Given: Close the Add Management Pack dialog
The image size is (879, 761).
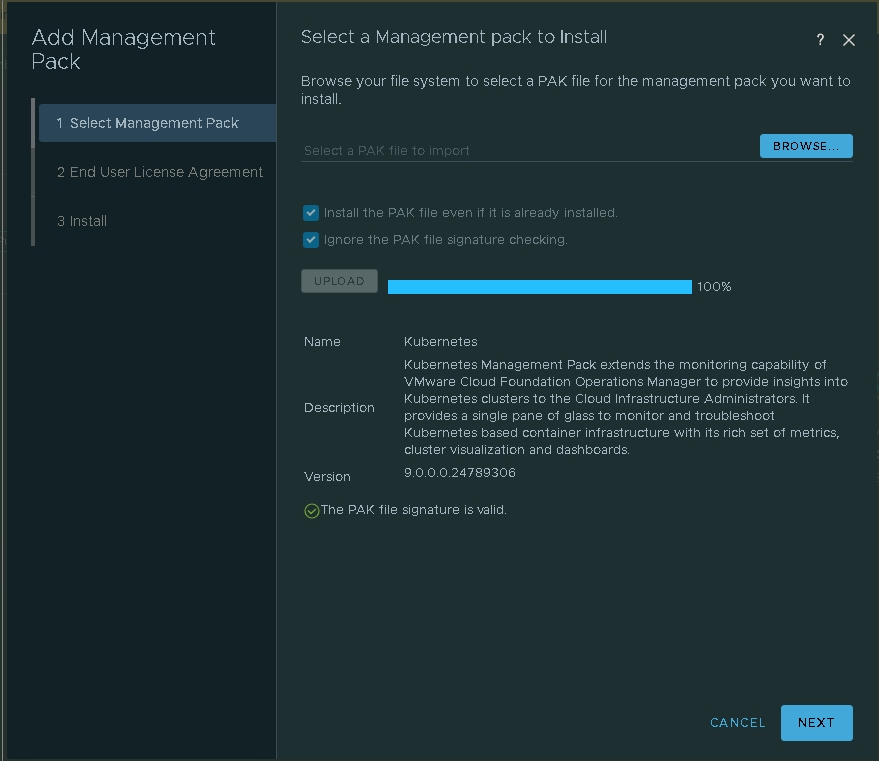Looking at the screenshot, I should [849, 40].
